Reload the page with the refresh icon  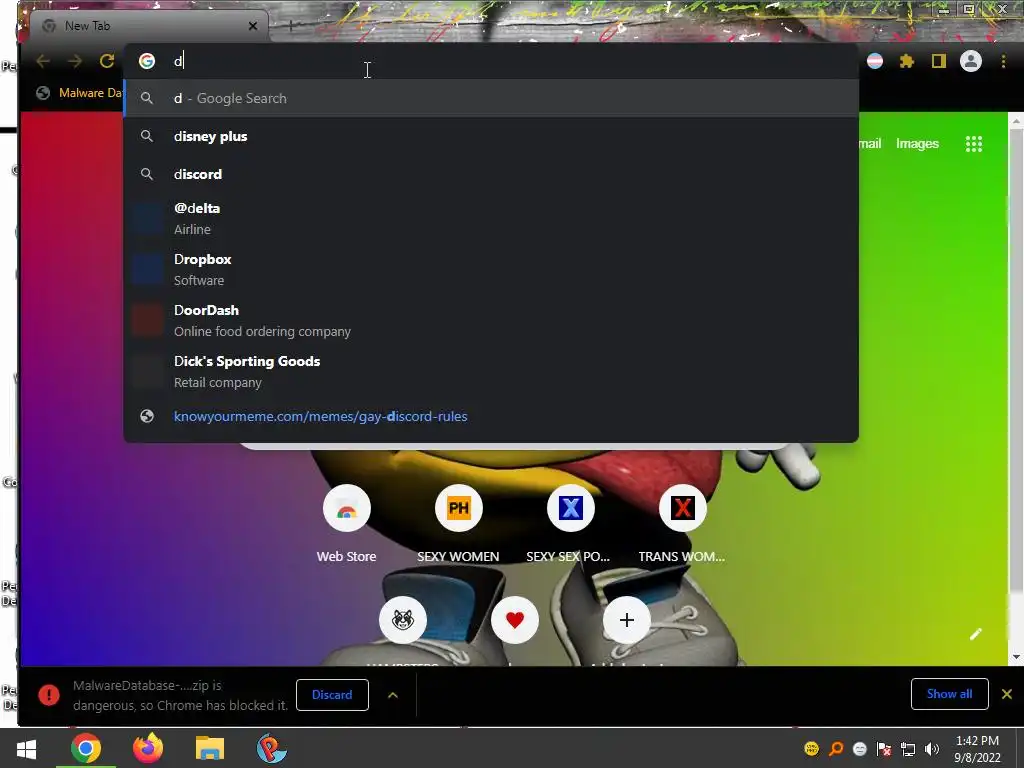coord(107,61)
